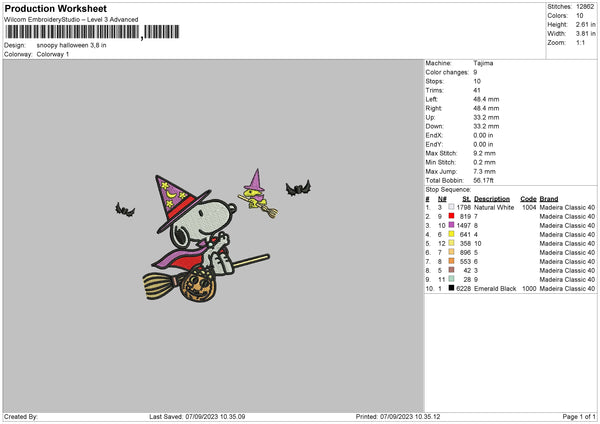Click the Emerald Black color swatch

[451, 288]
